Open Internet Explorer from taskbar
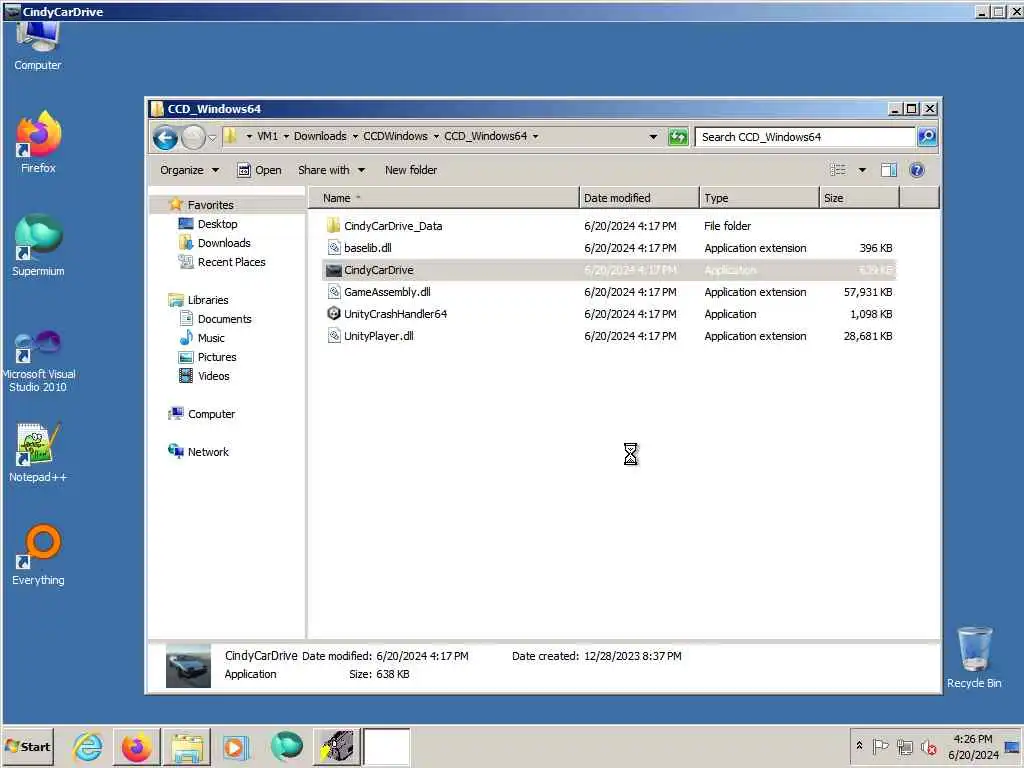 coord(88,747)
